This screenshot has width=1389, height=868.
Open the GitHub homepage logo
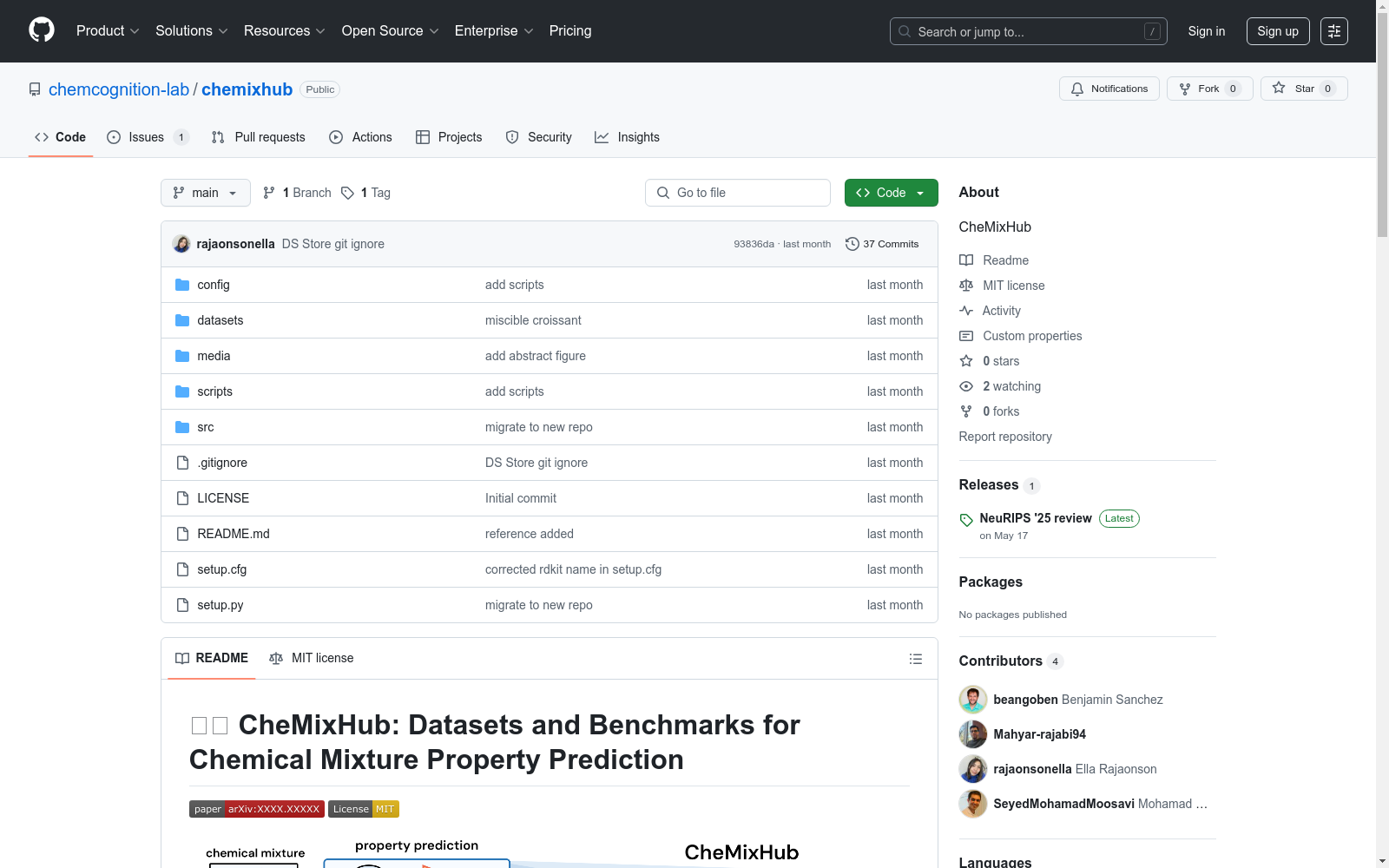tap(42, 30)
